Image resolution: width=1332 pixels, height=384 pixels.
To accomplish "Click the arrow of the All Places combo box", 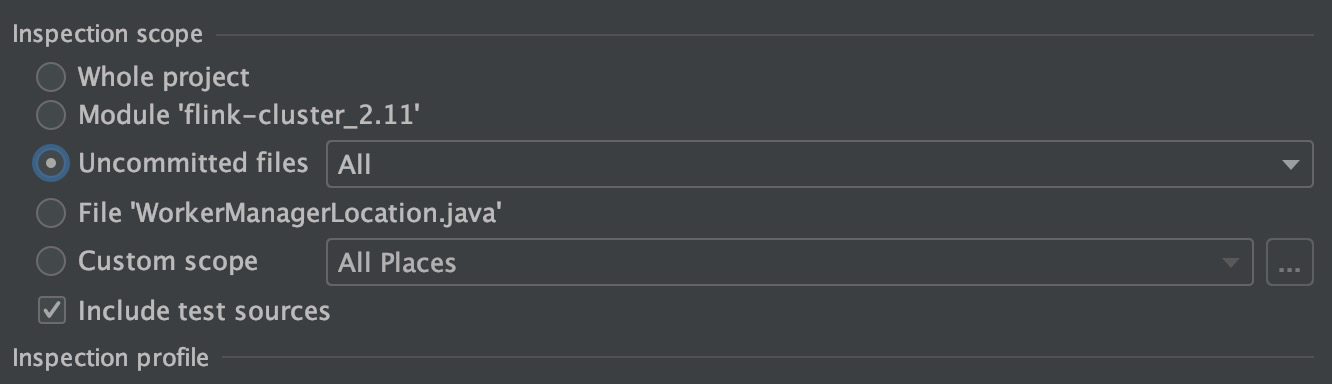I will (1230, 264).
